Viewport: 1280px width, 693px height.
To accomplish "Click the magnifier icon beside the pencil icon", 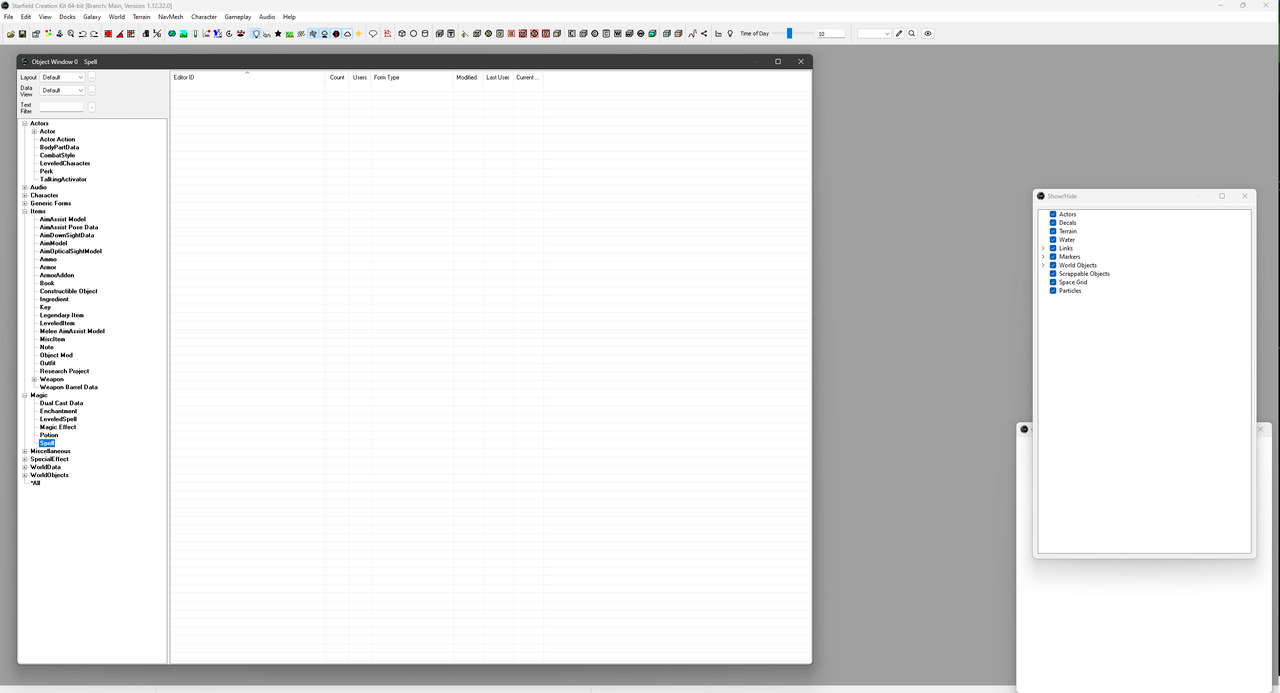I will tap(912, 34).
